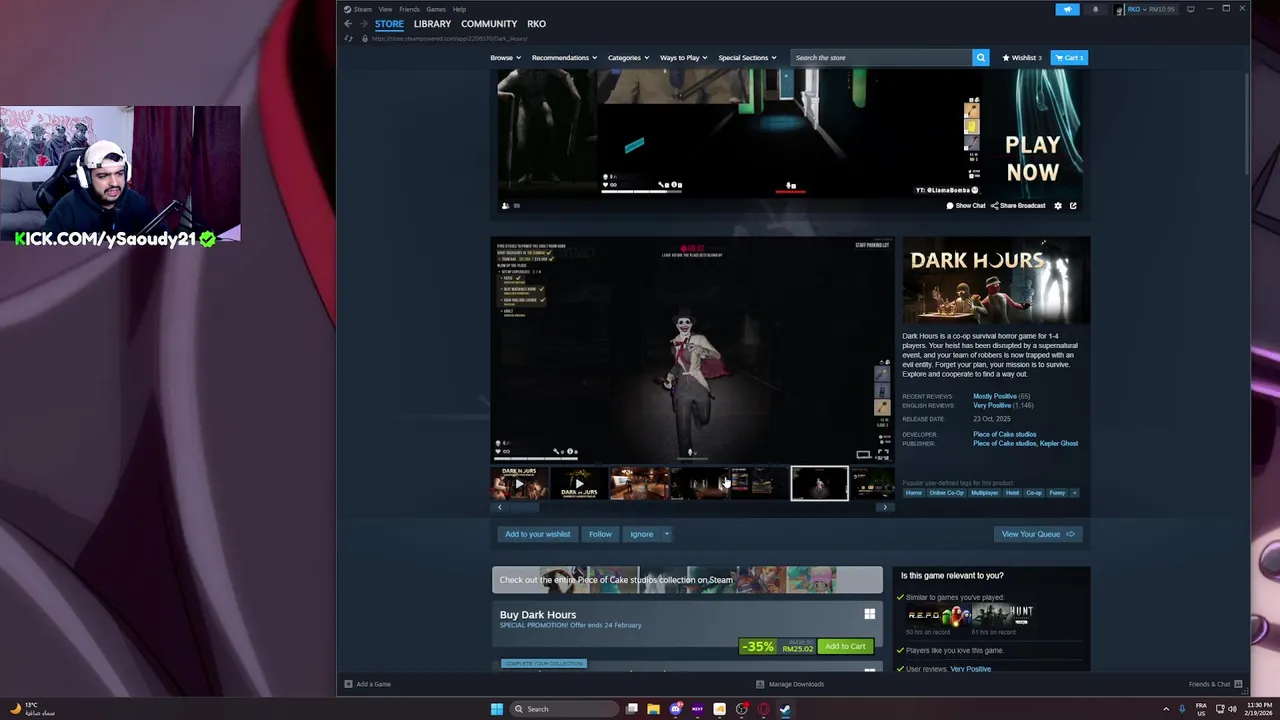Select the Heist tag
The width and height of the screenshot is (1280, 720).
click(1012, 493)
